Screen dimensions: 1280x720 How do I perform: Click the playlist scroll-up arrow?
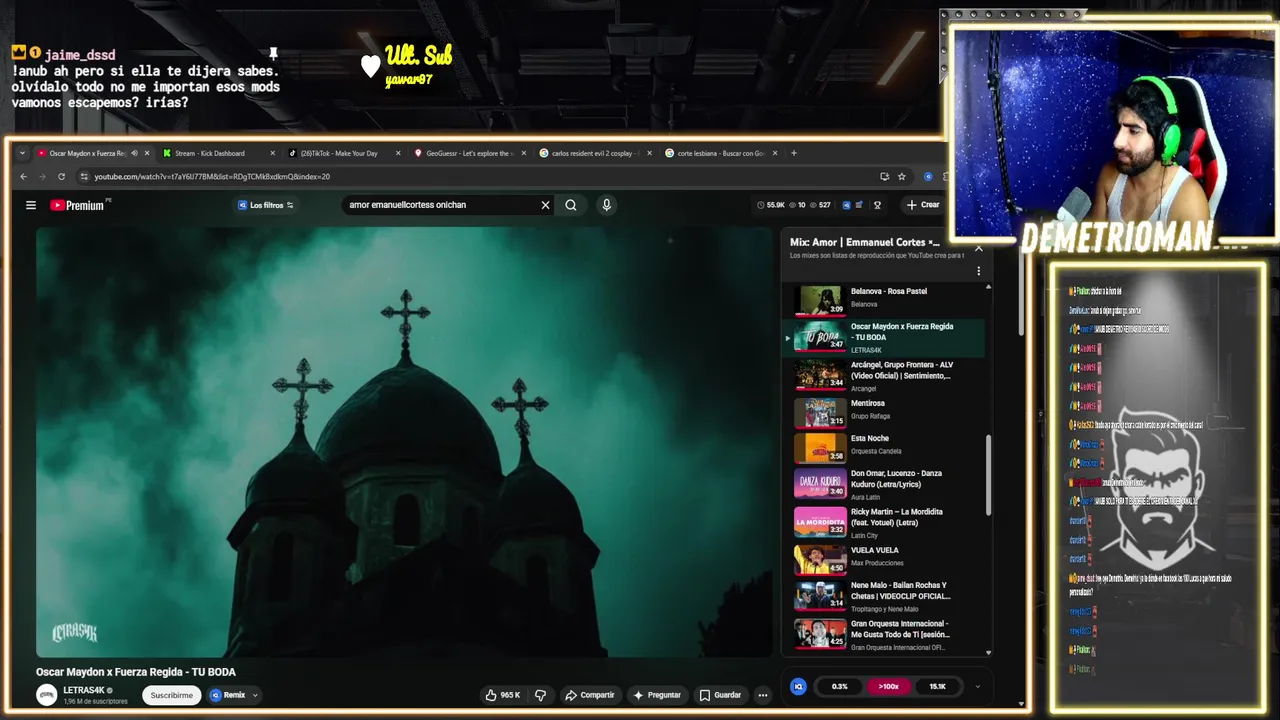(x=989, y=288)
